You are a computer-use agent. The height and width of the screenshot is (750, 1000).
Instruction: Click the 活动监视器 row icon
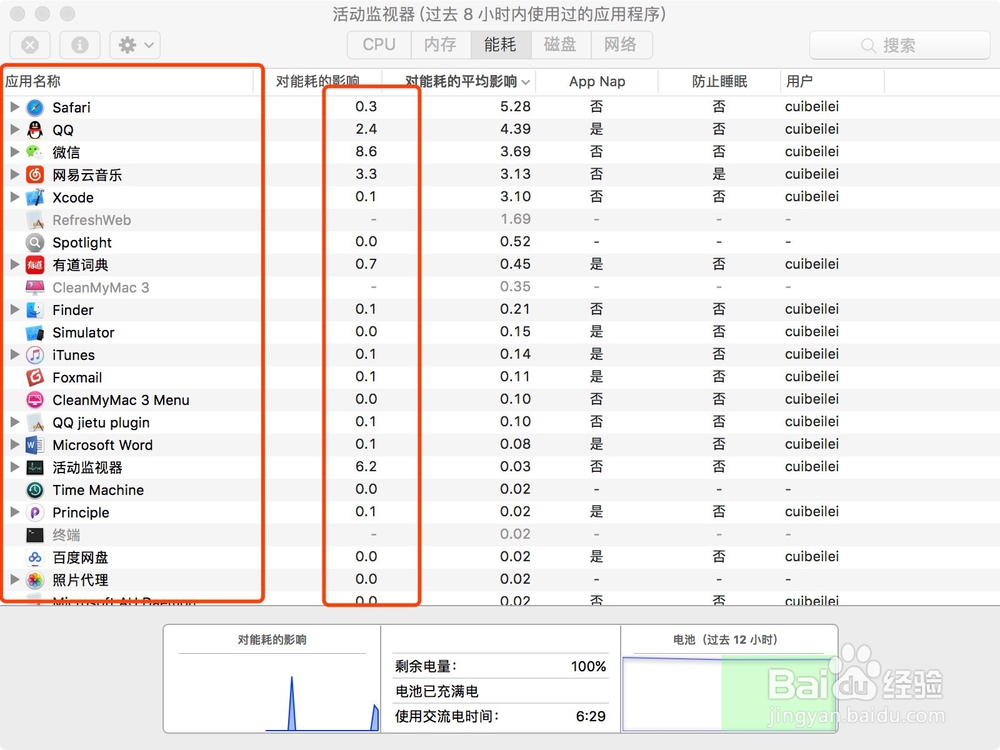tap(35, 467)
